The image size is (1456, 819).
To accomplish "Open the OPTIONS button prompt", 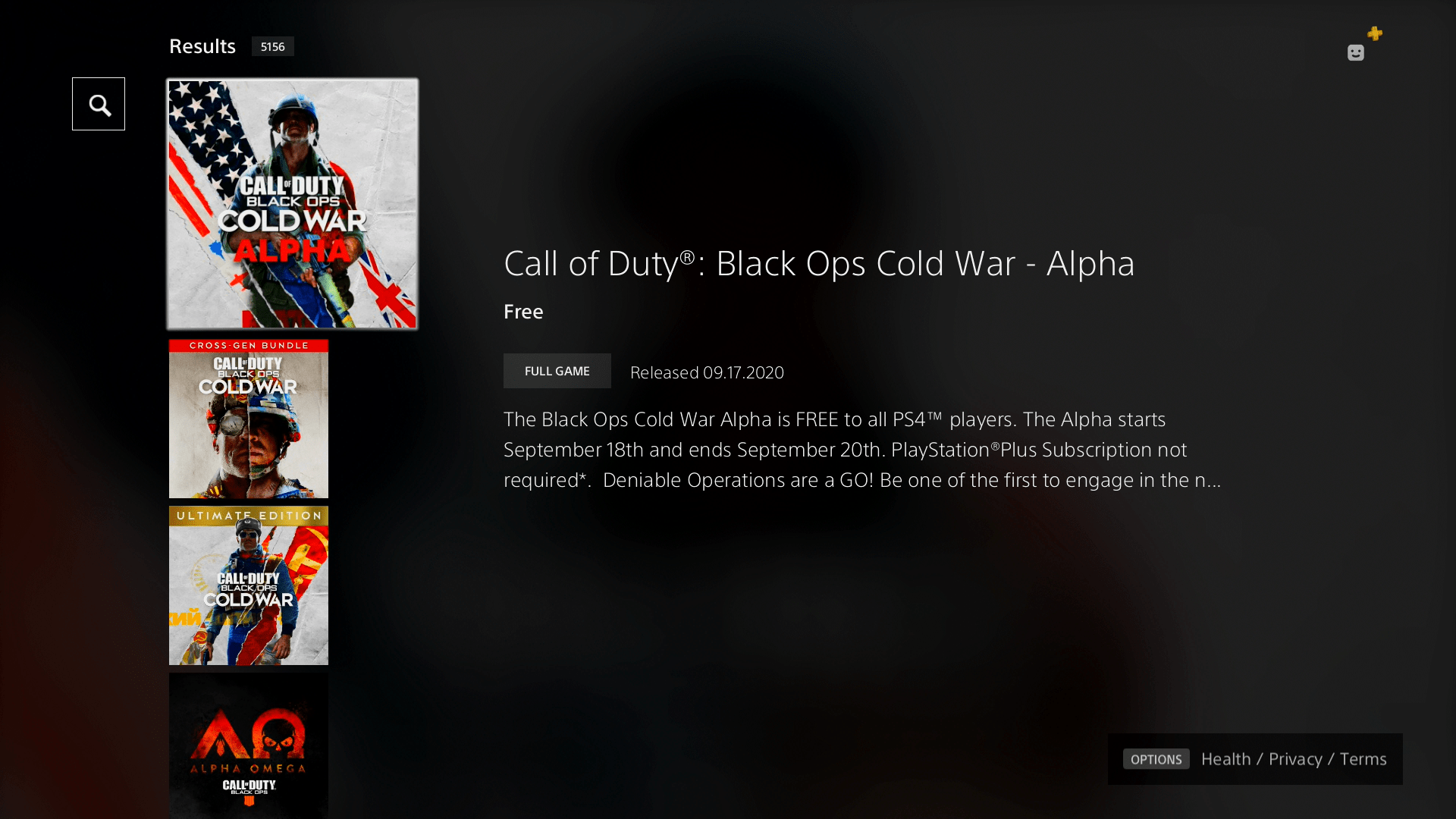I will [1156, 759].
